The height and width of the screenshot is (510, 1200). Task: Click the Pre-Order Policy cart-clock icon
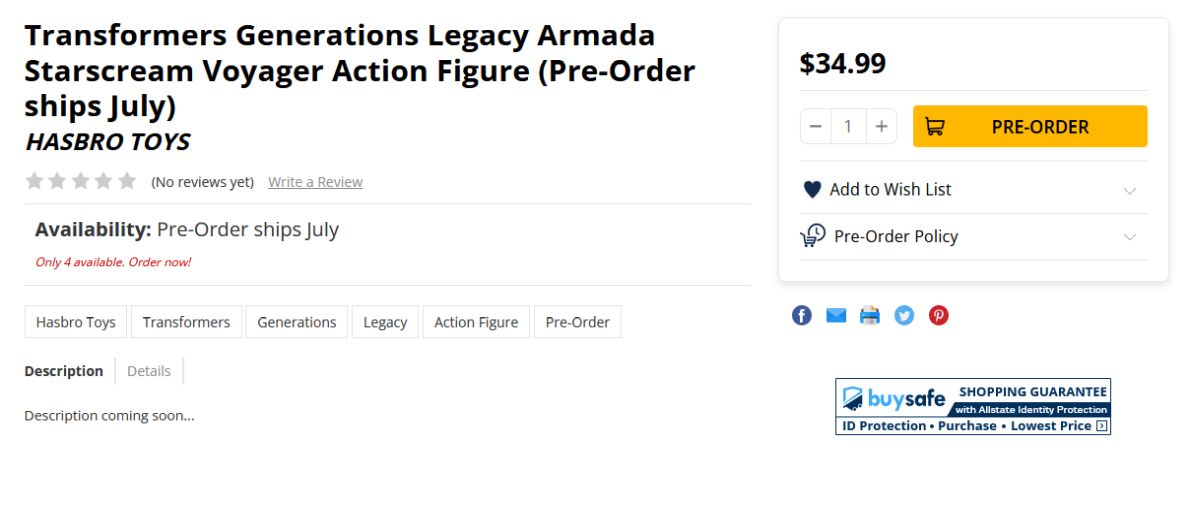813,236
